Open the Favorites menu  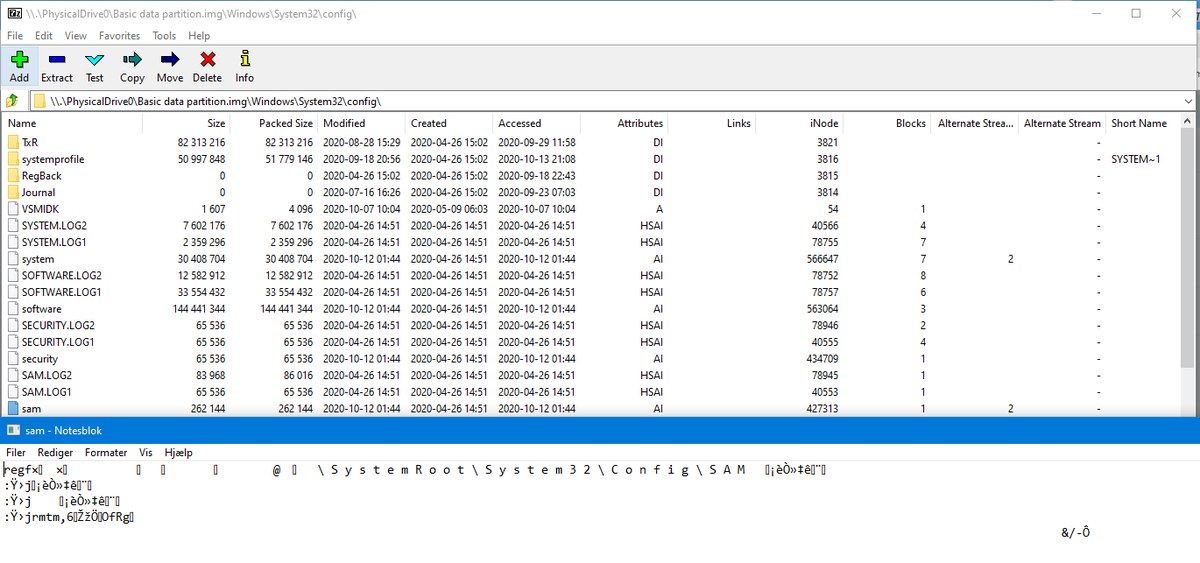click(120, 35)
